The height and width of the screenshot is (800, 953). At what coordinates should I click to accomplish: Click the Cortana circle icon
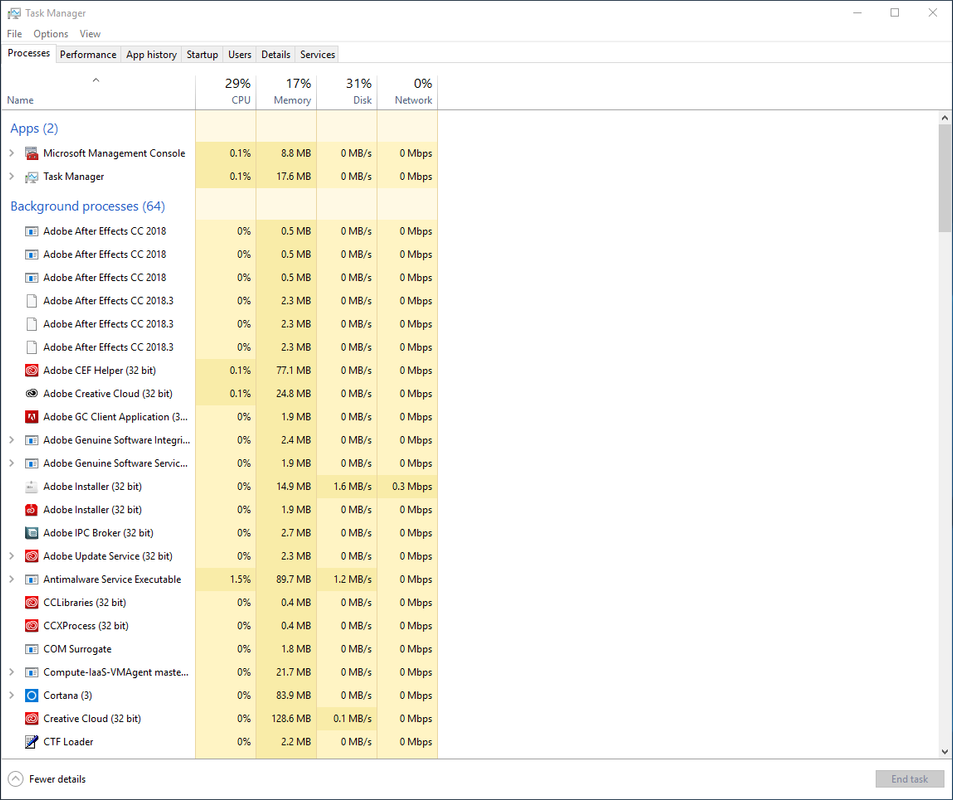pos(32,695)
